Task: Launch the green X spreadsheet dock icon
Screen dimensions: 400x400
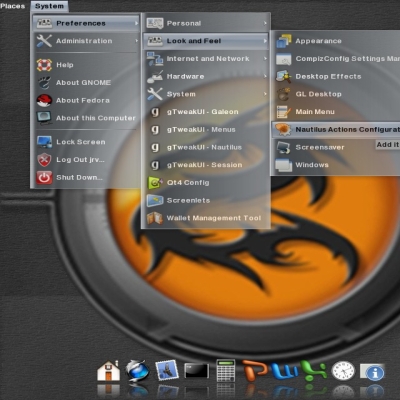Action: pyautogui.click(x=313, y=370)
